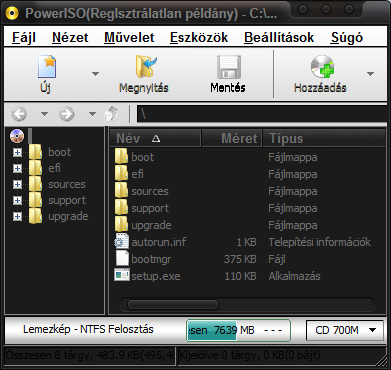
Task: Click the bootmgr file icon
Action: (122, 259)
